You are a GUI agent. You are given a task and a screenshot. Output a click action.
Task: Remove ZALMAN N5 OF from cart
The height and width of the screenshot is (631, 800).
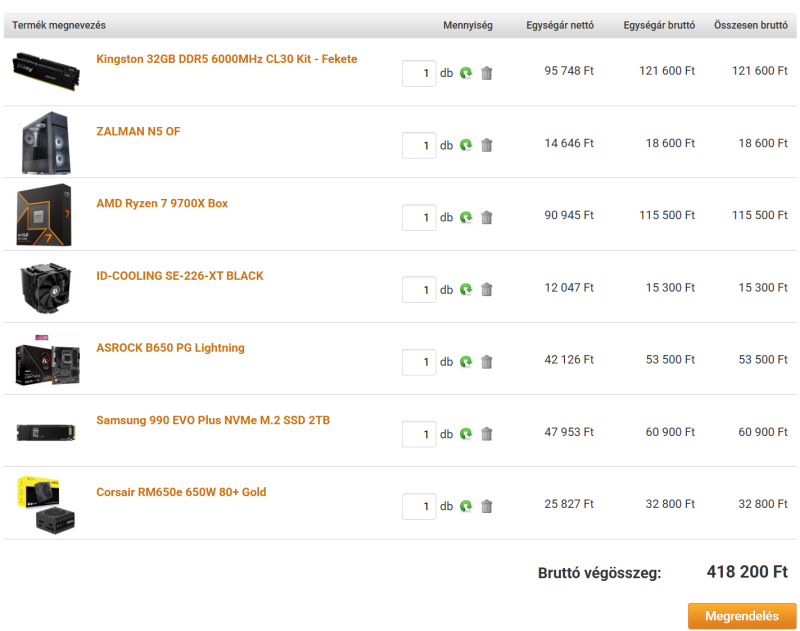(487, 145)
